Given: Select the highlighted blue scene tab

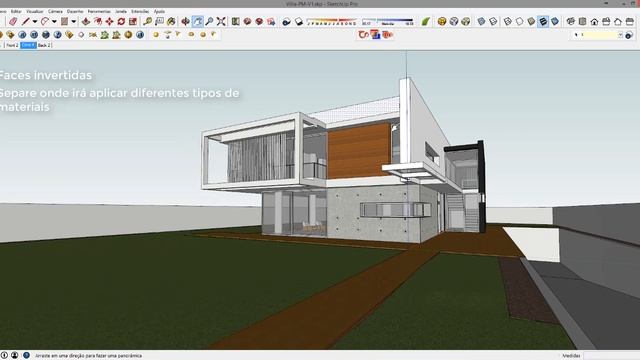Looking at the screenshot, I should [x=28, y=45].
